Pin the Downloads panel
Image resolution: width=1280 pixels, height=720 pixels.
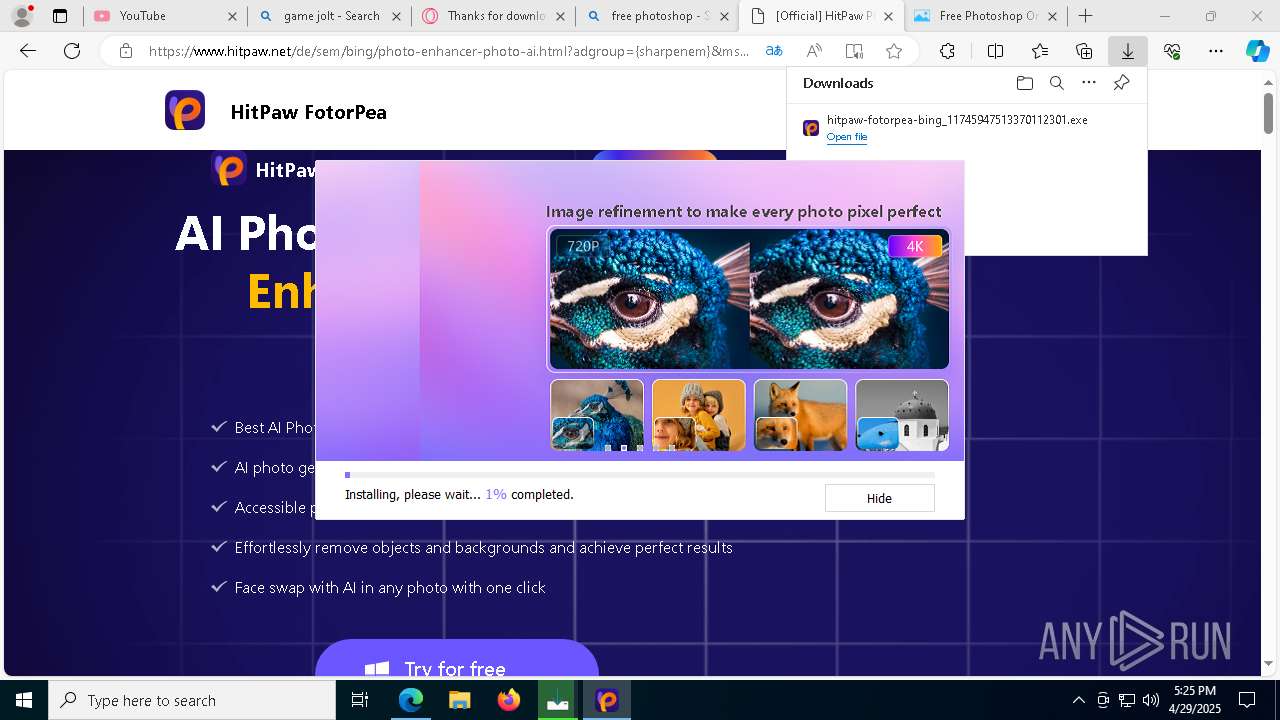point(1121,83)
